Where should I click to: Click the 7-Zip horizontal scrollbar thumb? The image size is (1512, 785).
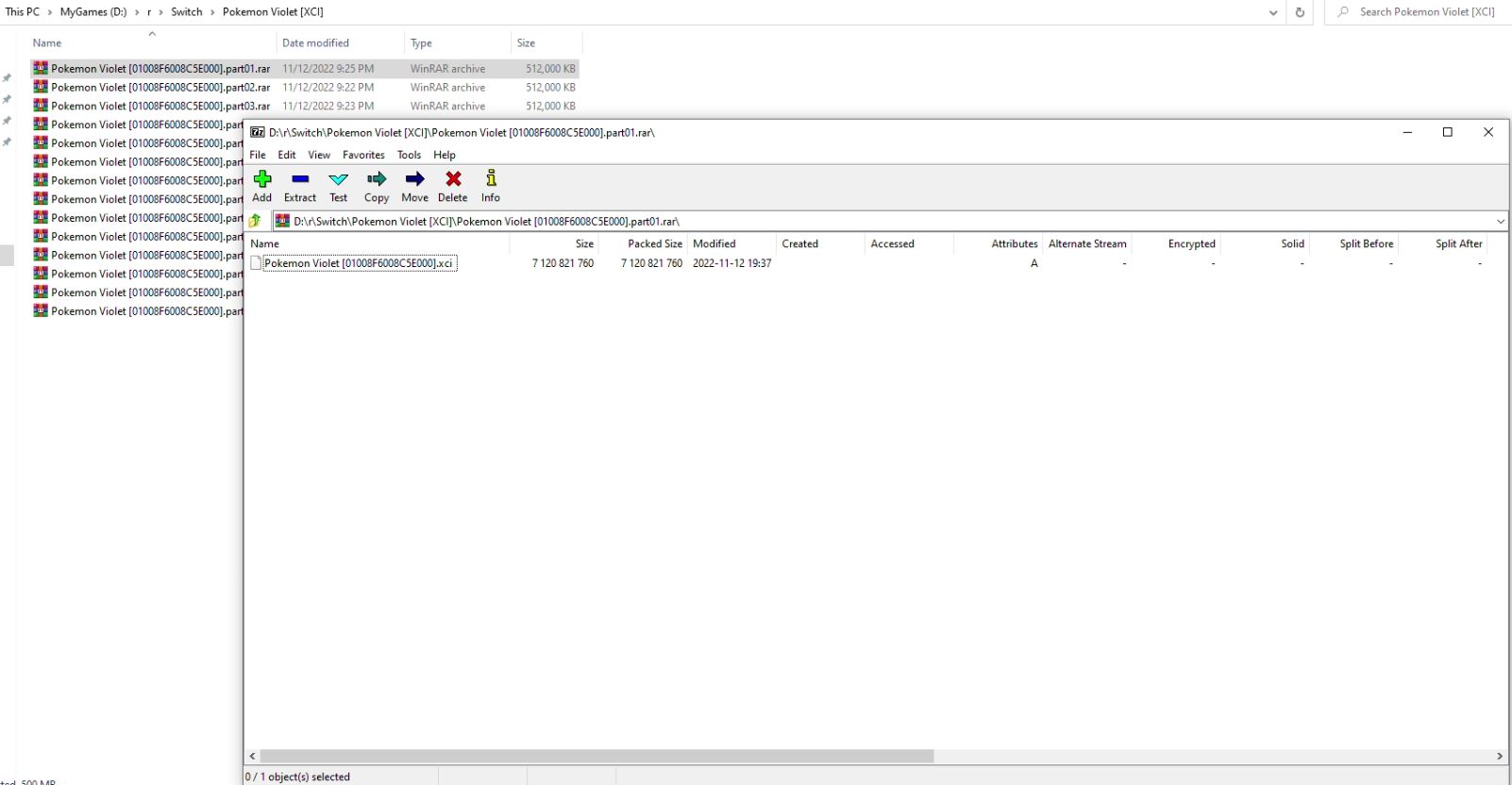tap(596, 756)
